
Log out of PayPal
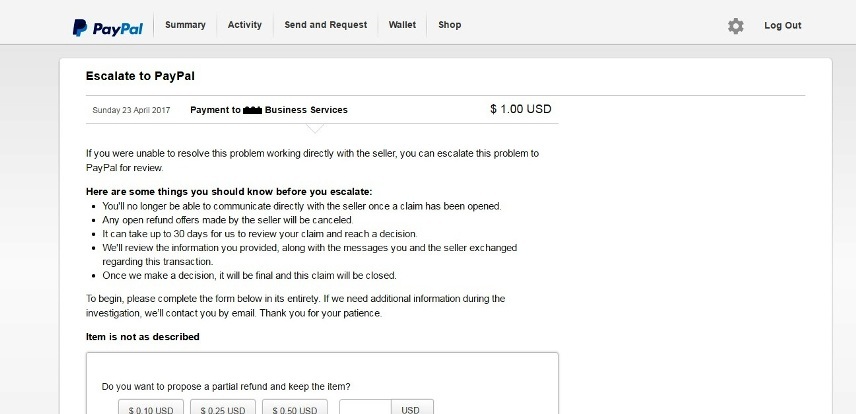(x=783, y=26)
